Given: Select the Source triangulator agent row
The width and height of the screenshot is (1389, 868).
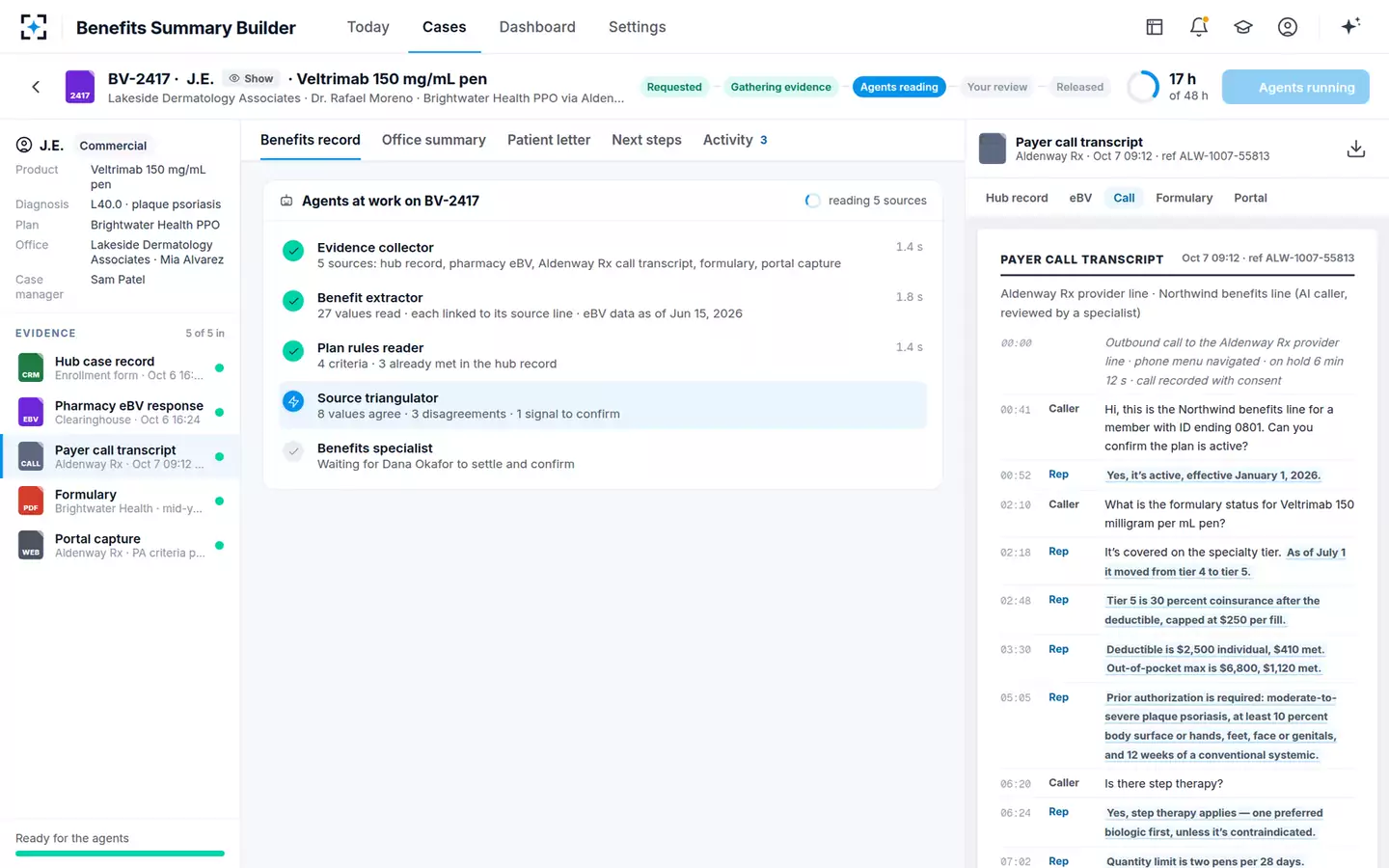Looking at the screenshot, I should pyautogui.click(x=603, y=405).
